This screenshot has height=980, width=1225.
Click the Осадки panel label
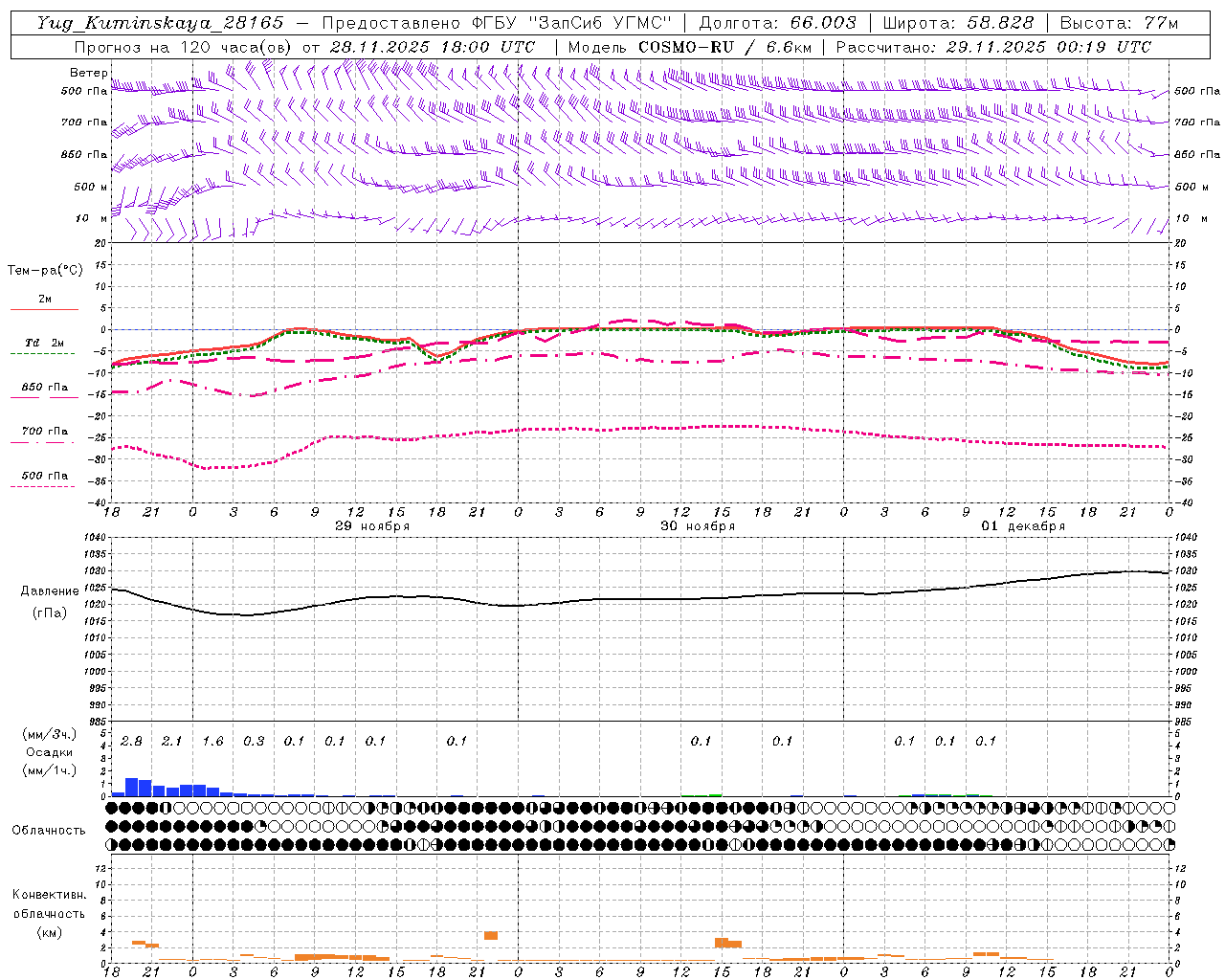pyautogui.click(x=50, y=752)
